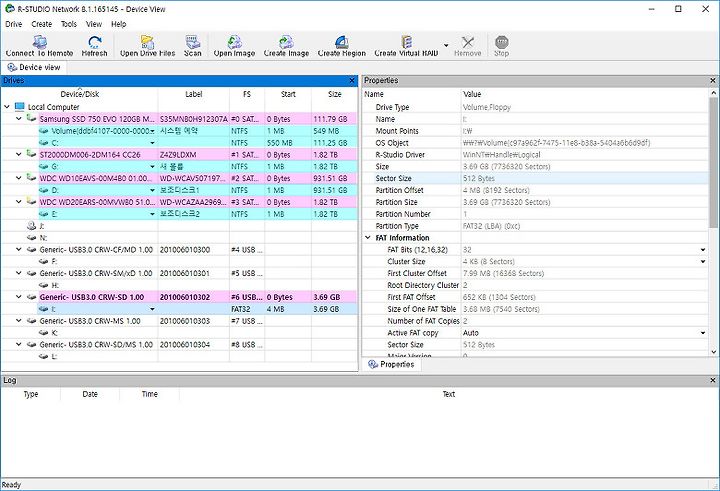The height and width of the screenshot is (491, 720).
Task: Collapse the Samsung SSD 750 EVO drive
Action: click(19, 119)
